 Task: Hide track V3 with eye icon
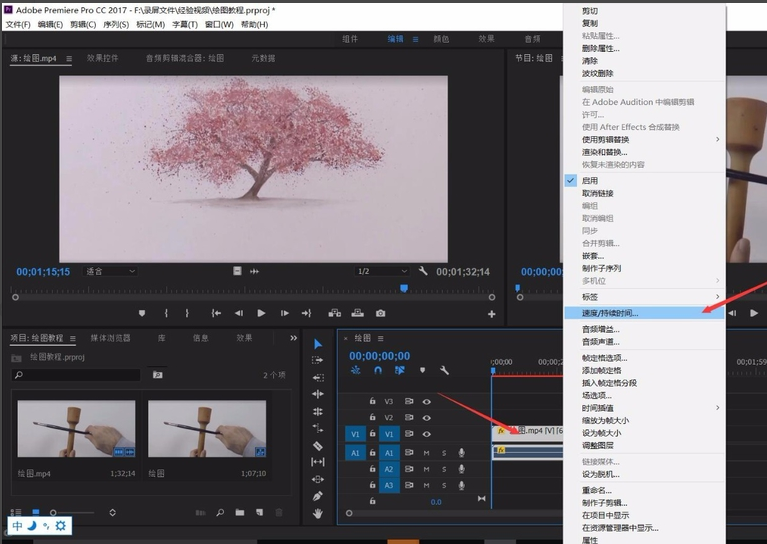427,401
